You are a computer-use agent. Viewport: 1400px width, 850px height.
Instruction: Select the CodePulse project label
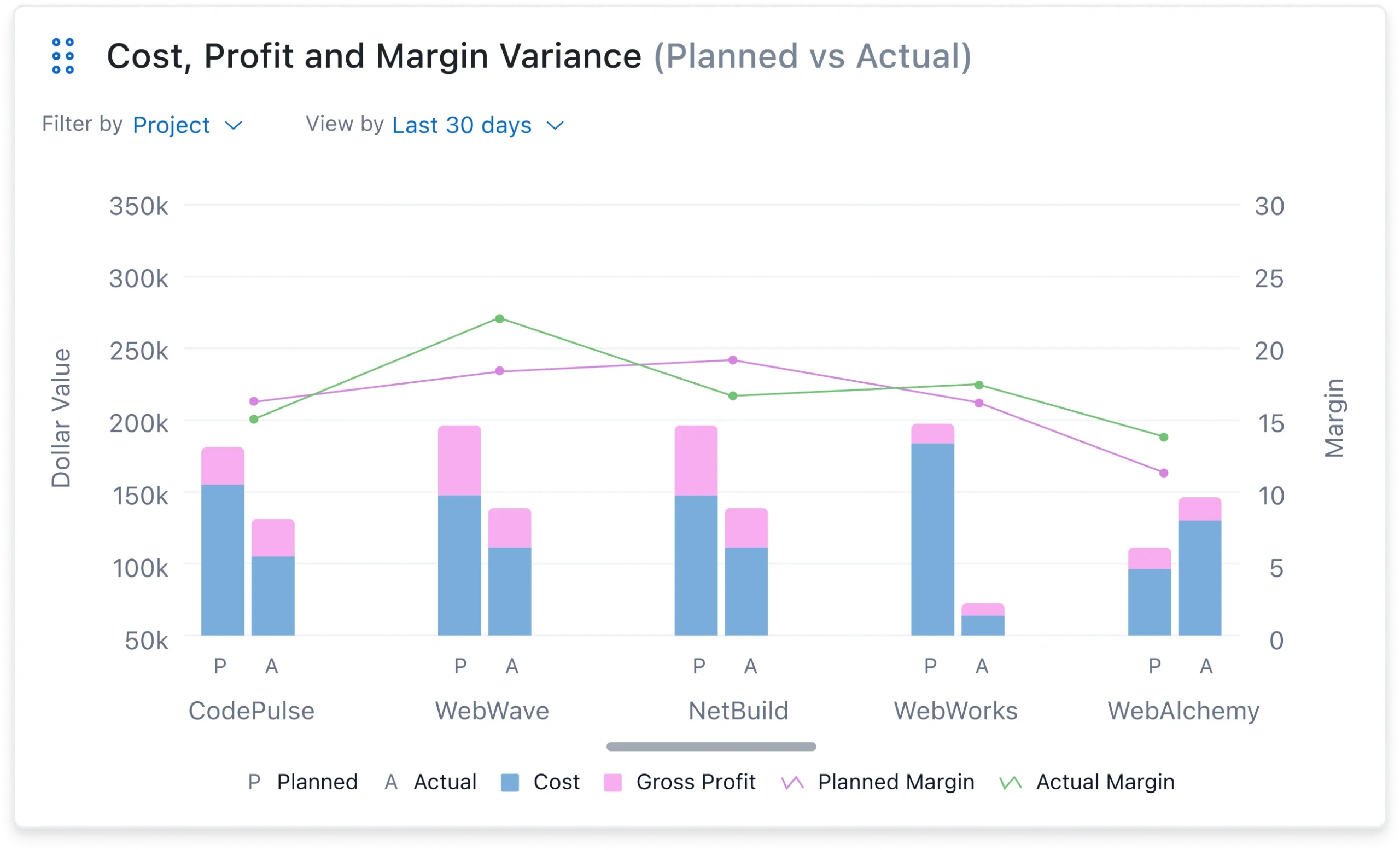251,711
